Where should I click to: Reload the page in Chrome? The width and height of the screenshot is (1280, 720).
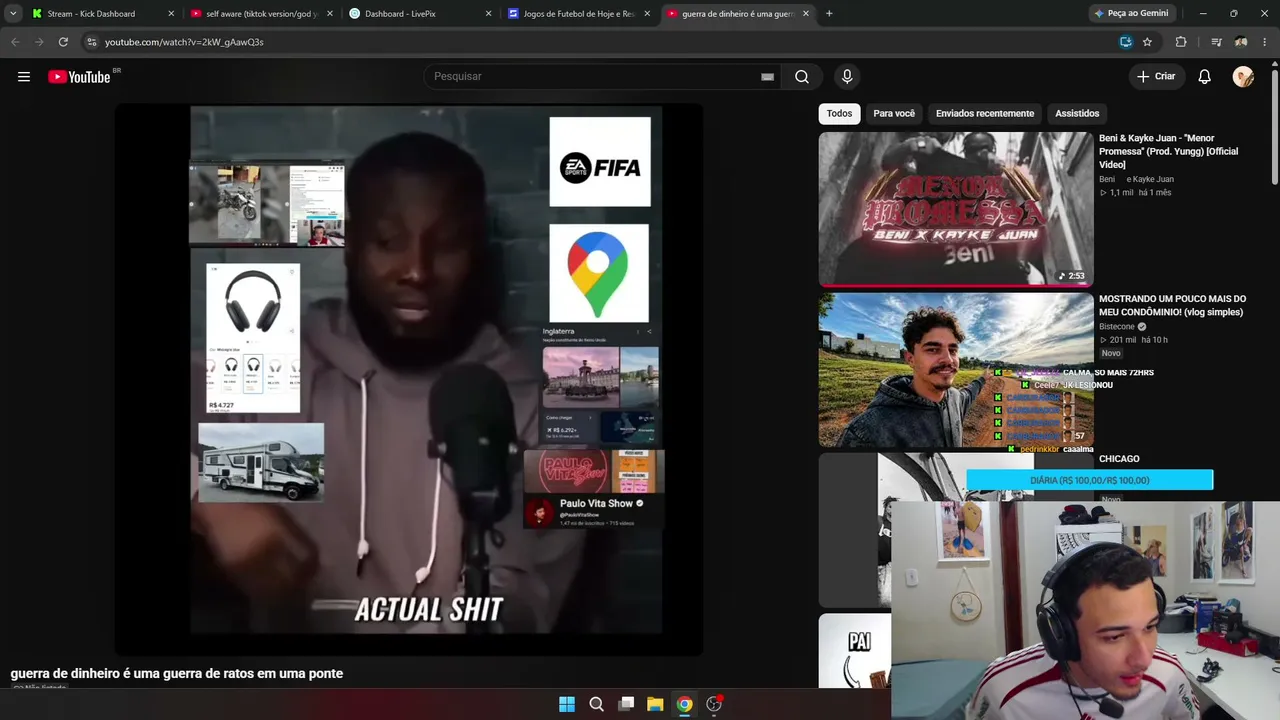pyautogui.click(x=63, y=42)
